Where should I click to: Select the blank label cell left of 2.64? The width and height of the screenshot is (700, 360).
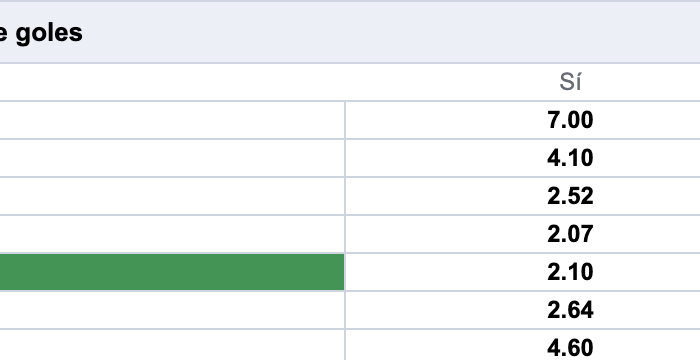click(172, 310)
